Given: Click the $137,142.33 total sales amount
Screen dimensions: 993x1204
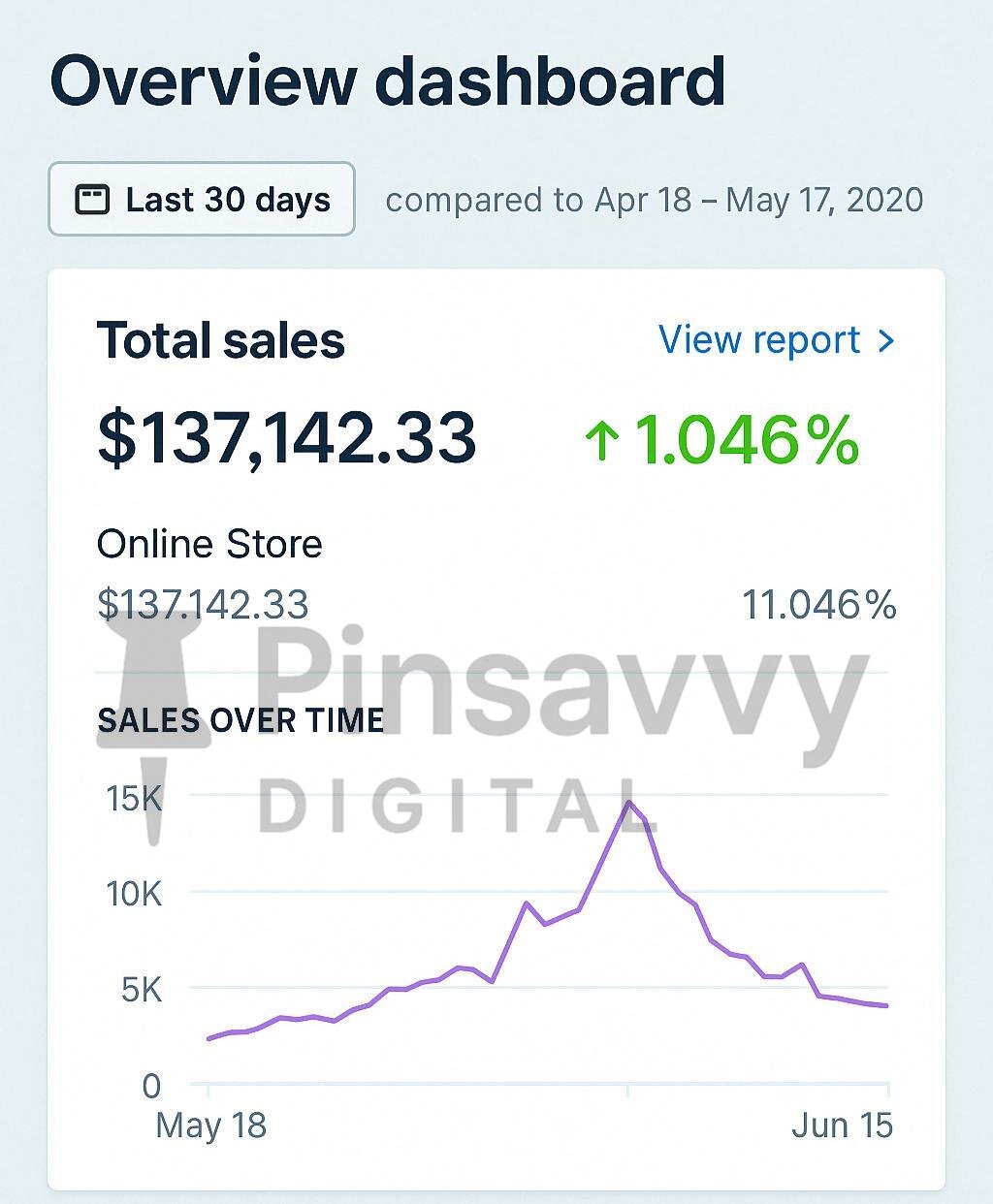Looking at the screenshot, I should [287, 438].
